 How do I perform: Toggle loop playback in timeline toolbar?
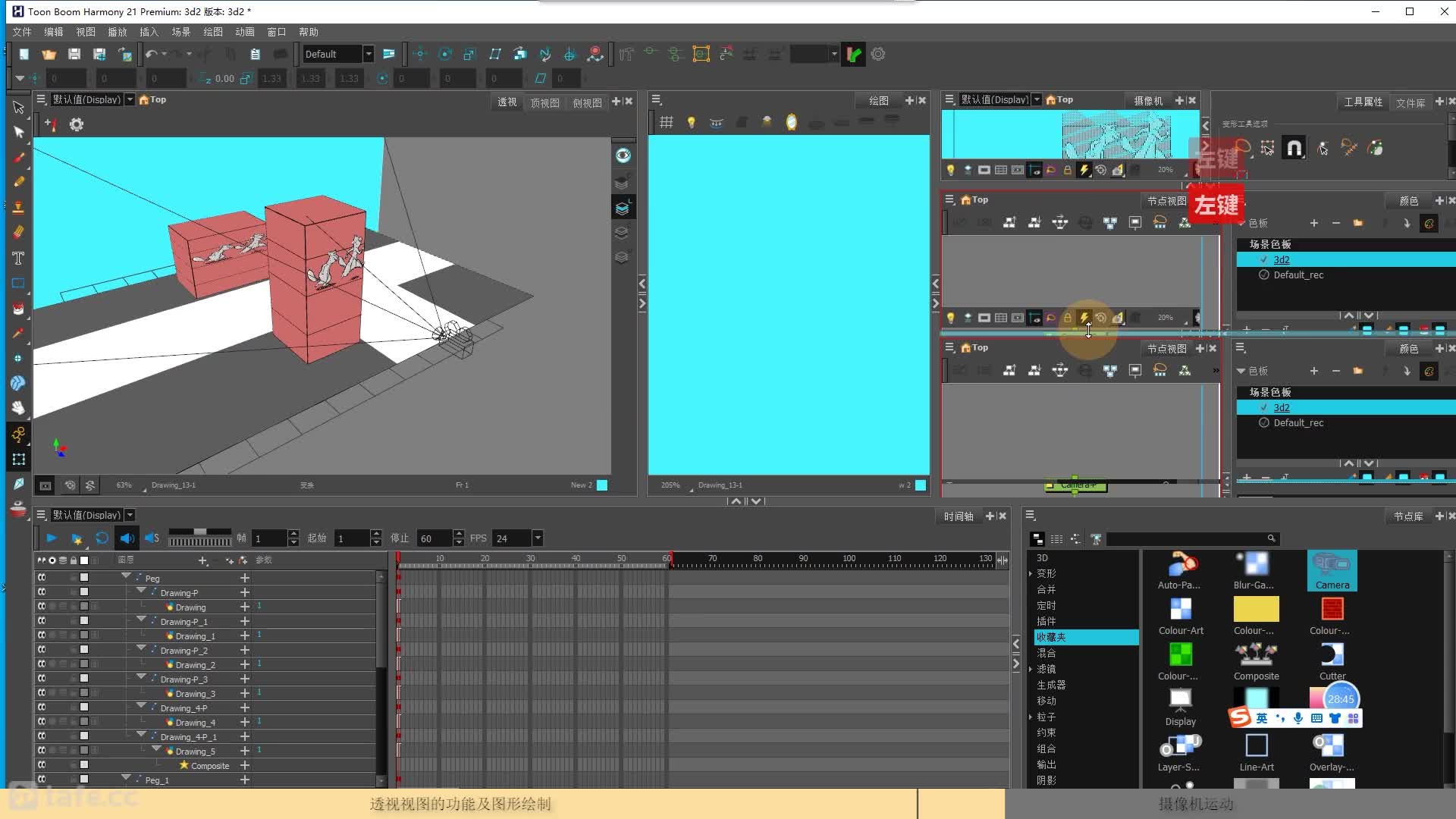pos(102,538)
